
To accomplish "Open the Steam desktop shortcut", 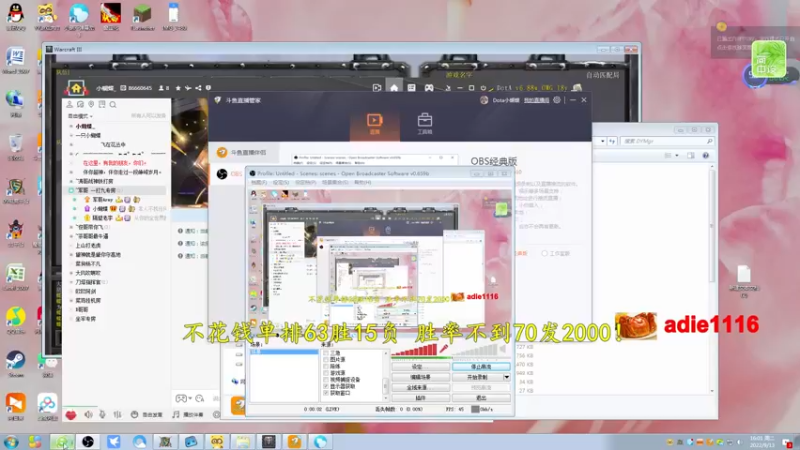I will 16,363.
